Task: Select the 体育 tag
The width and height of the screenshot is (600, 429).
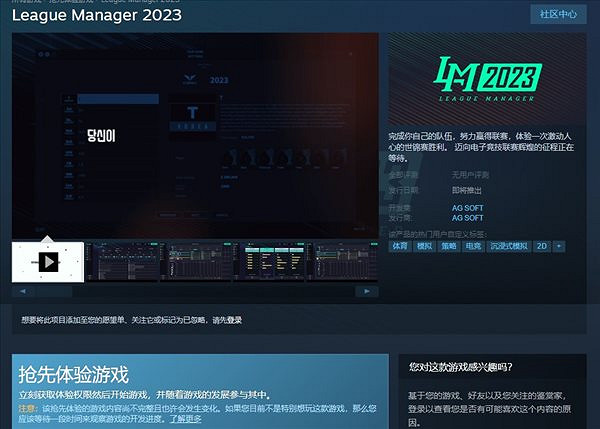Action: point(400,245)
